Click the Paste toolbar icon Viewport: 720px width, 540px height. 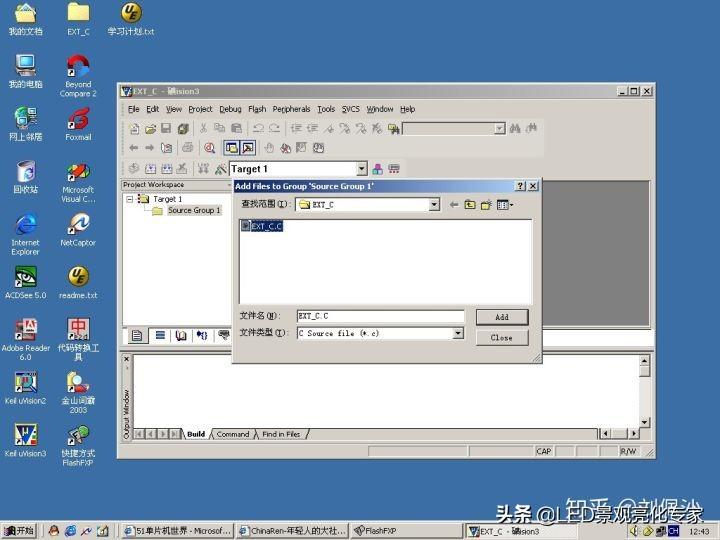pos(236,129)
